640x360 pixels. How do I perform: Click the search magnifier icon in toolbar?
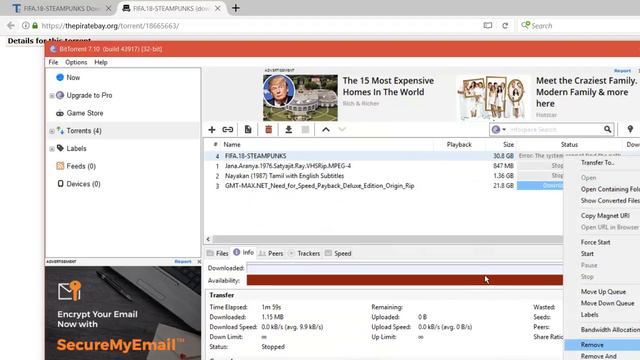click(607, 129)
